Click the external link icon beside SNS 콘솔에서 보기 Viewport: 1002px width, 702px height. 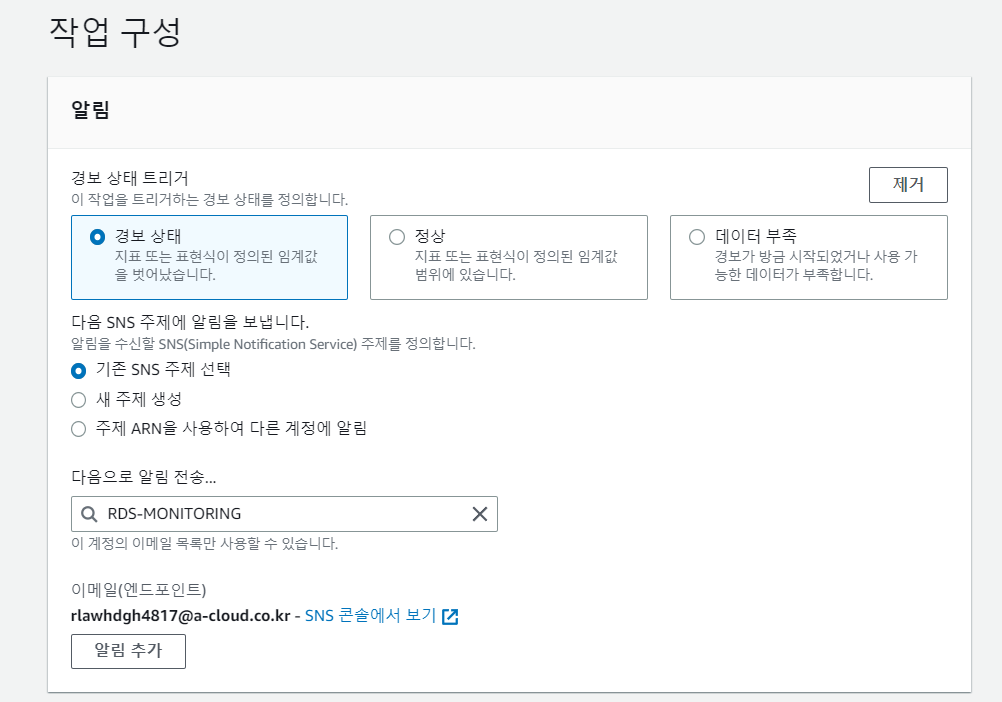pyautogui.click(x=451, y=616)
